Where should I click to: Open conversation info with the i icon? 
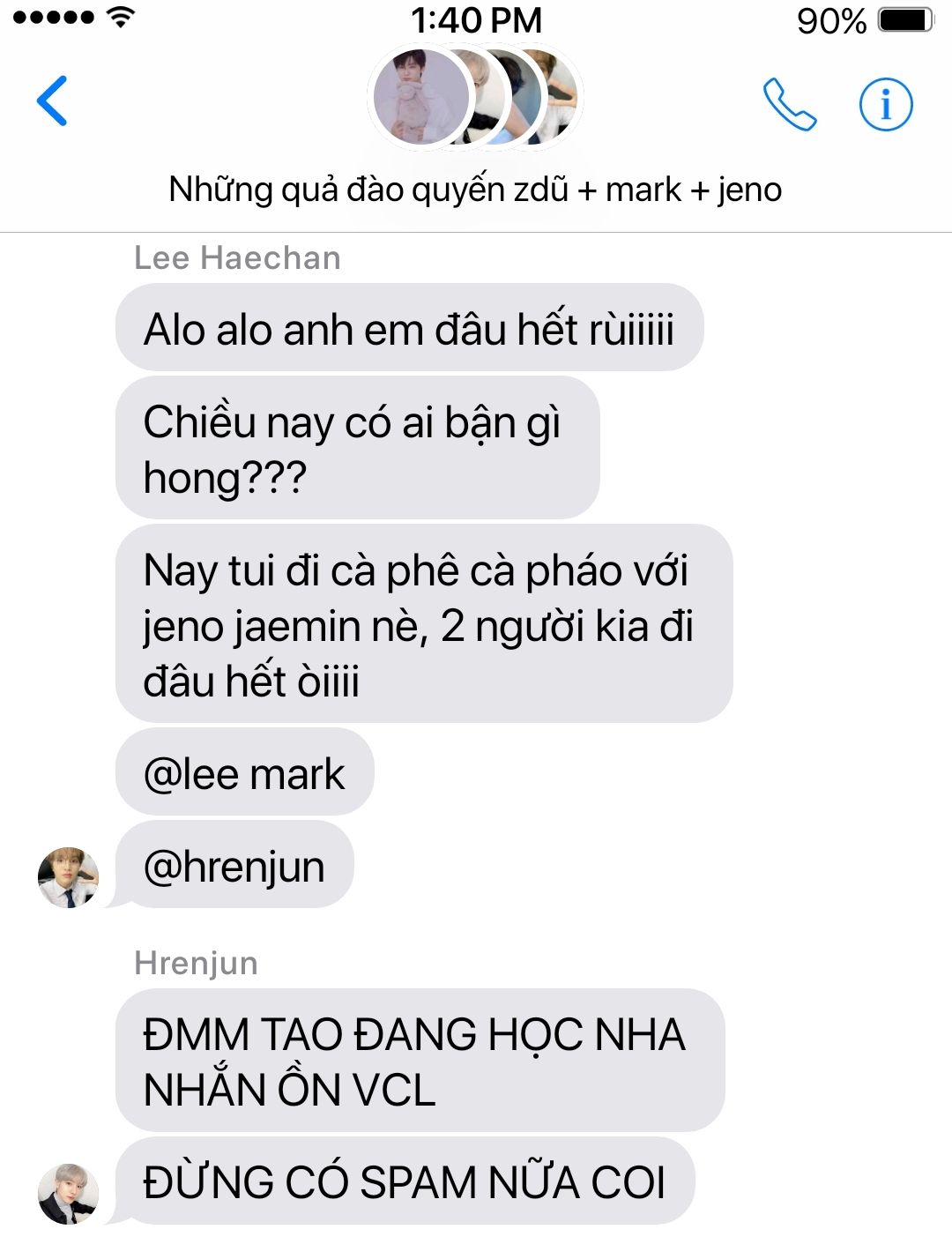tap(886, 104)
